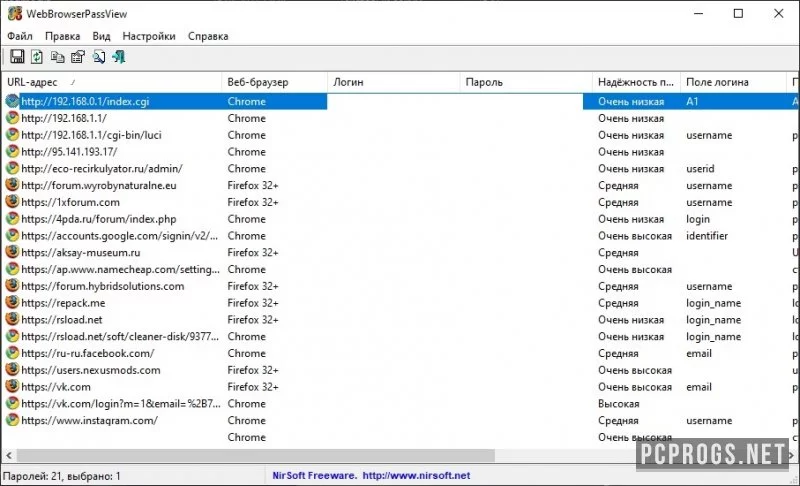Viewport: 800px width, 486px height.
Task: Click the 'Высокая' password strength cell
Action: pos(618,403)
